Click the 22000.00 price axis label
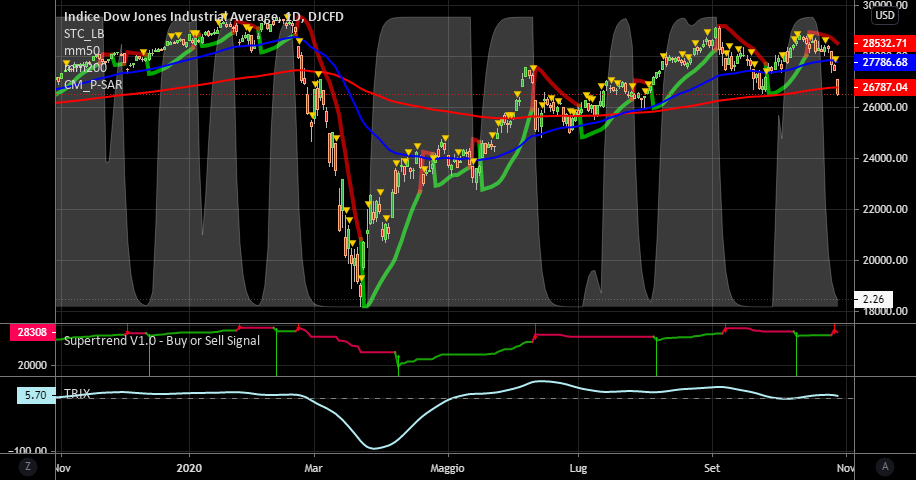Image resolution: width=916 pixels, height=480 pixels. pyautogui.click(x=884, y=209)
